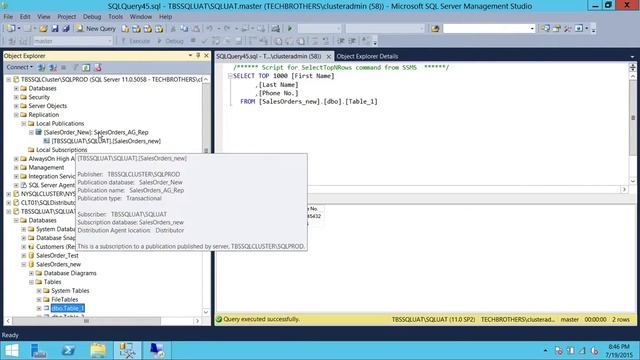
Task: Expand the Server Objects folder
Action: tap(16, 106)
